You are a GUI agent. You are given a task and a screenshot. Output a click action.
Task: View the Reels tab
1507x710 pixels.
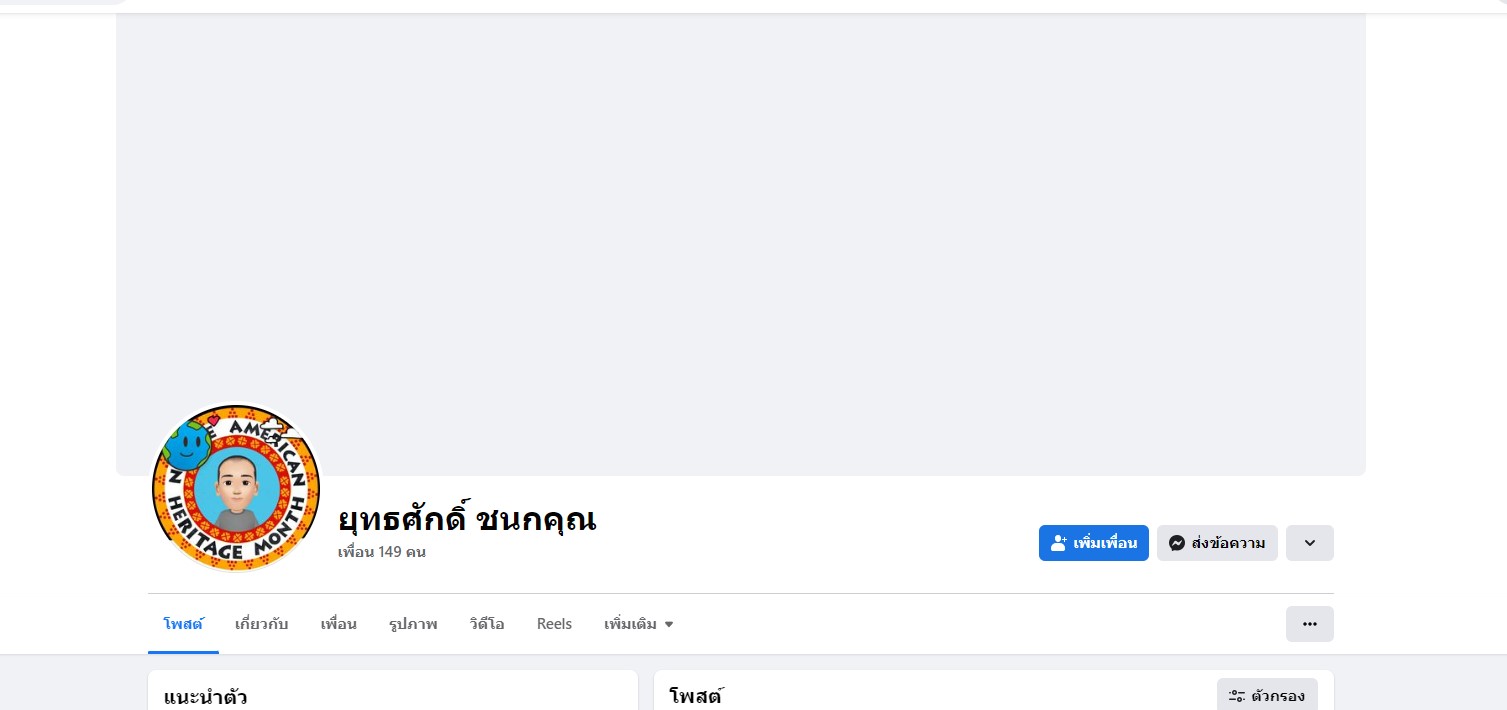point(554,624)
